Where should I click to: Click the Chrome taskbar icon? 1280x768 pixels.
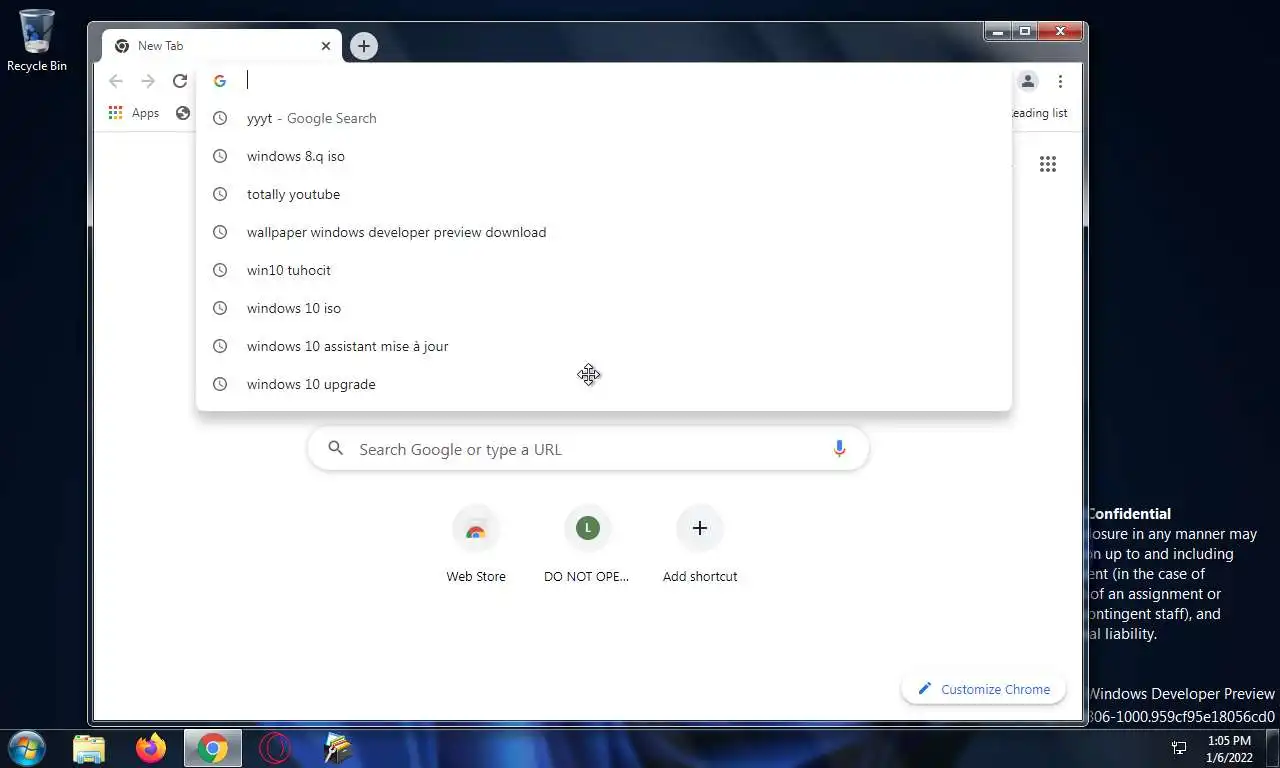213,748
